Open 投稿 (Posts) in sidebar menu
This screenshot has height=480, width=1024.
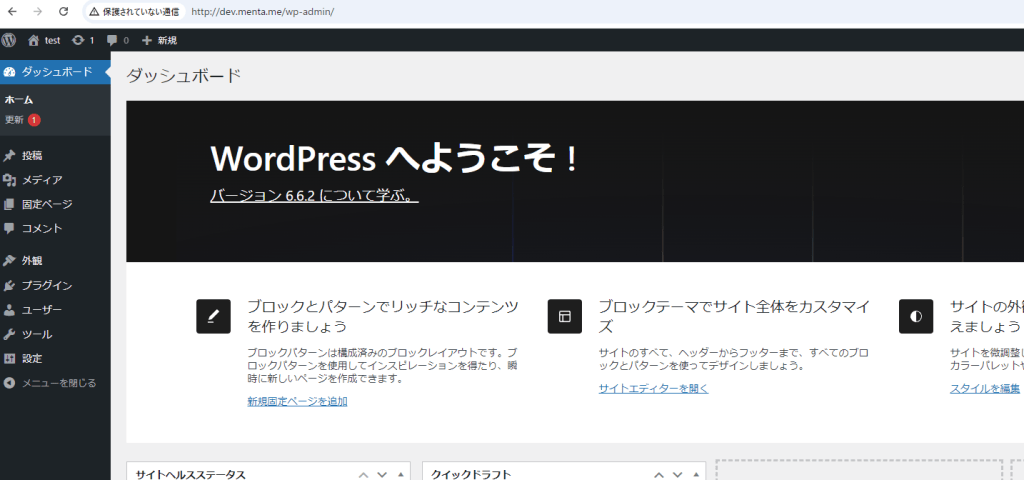(x=32, y=155)
